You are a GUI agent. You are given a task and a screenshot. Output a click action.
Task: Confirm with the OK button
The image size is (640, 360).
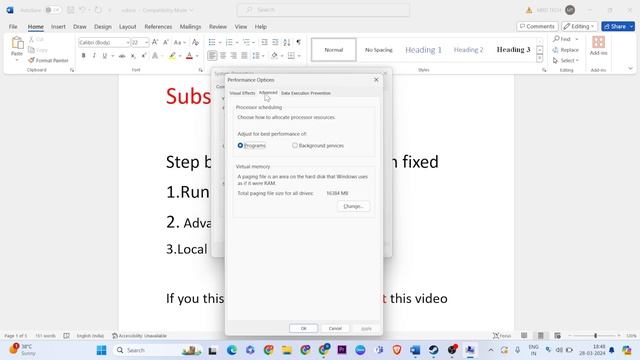pyautogui.click(x=303, y=328)
